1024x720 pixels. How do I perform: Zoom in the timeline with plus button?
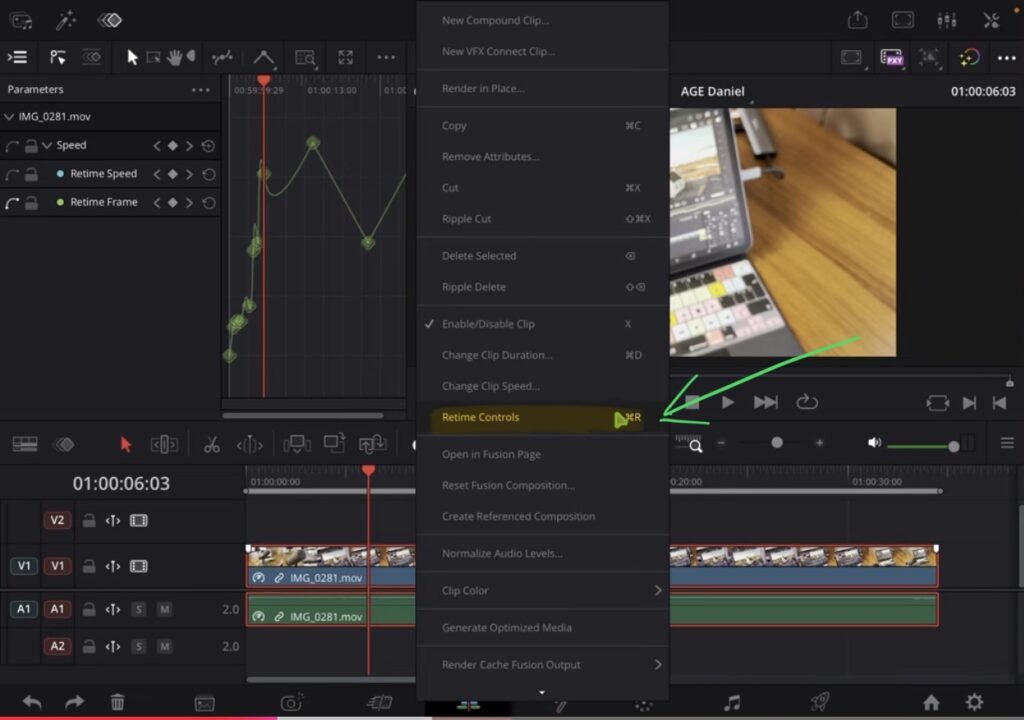point(820,443)
